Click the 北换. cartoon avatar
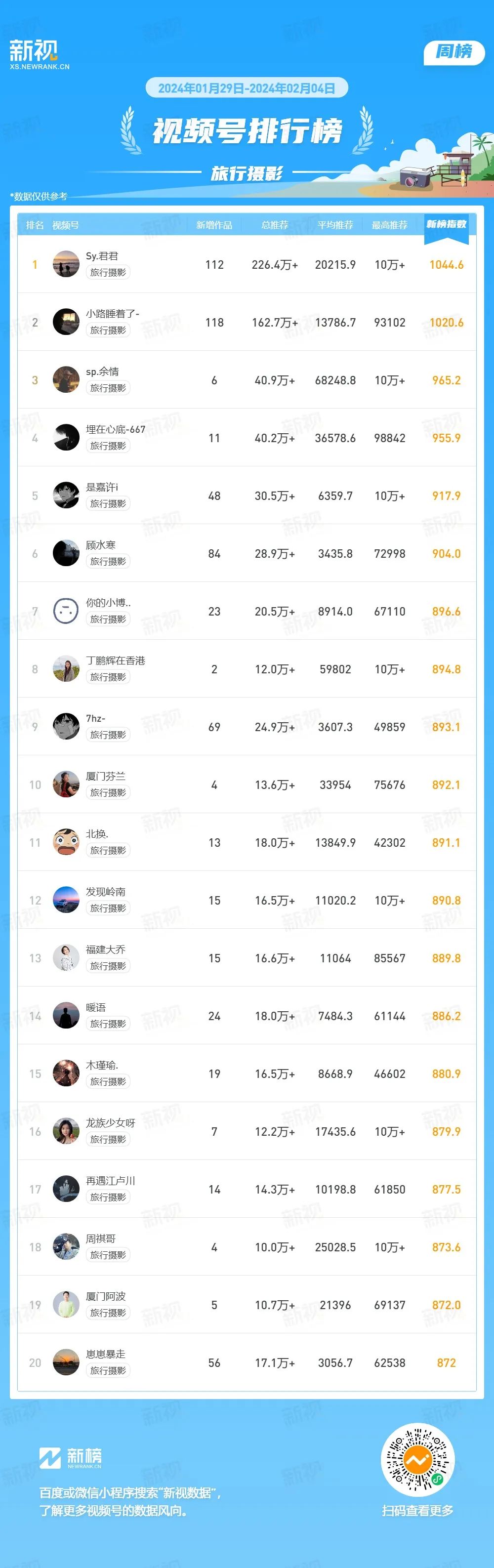Image resolution: width=494 pixels, height=1568 pixels. coord(66,842)
